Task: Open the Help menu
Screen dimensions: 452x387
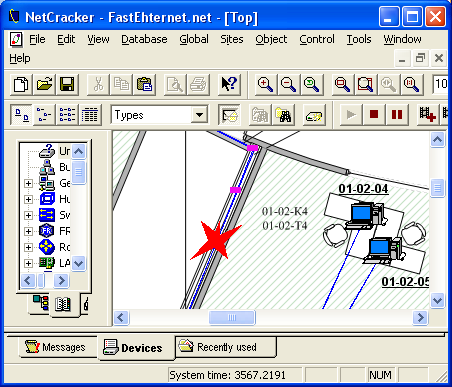Action: [20, 59]
